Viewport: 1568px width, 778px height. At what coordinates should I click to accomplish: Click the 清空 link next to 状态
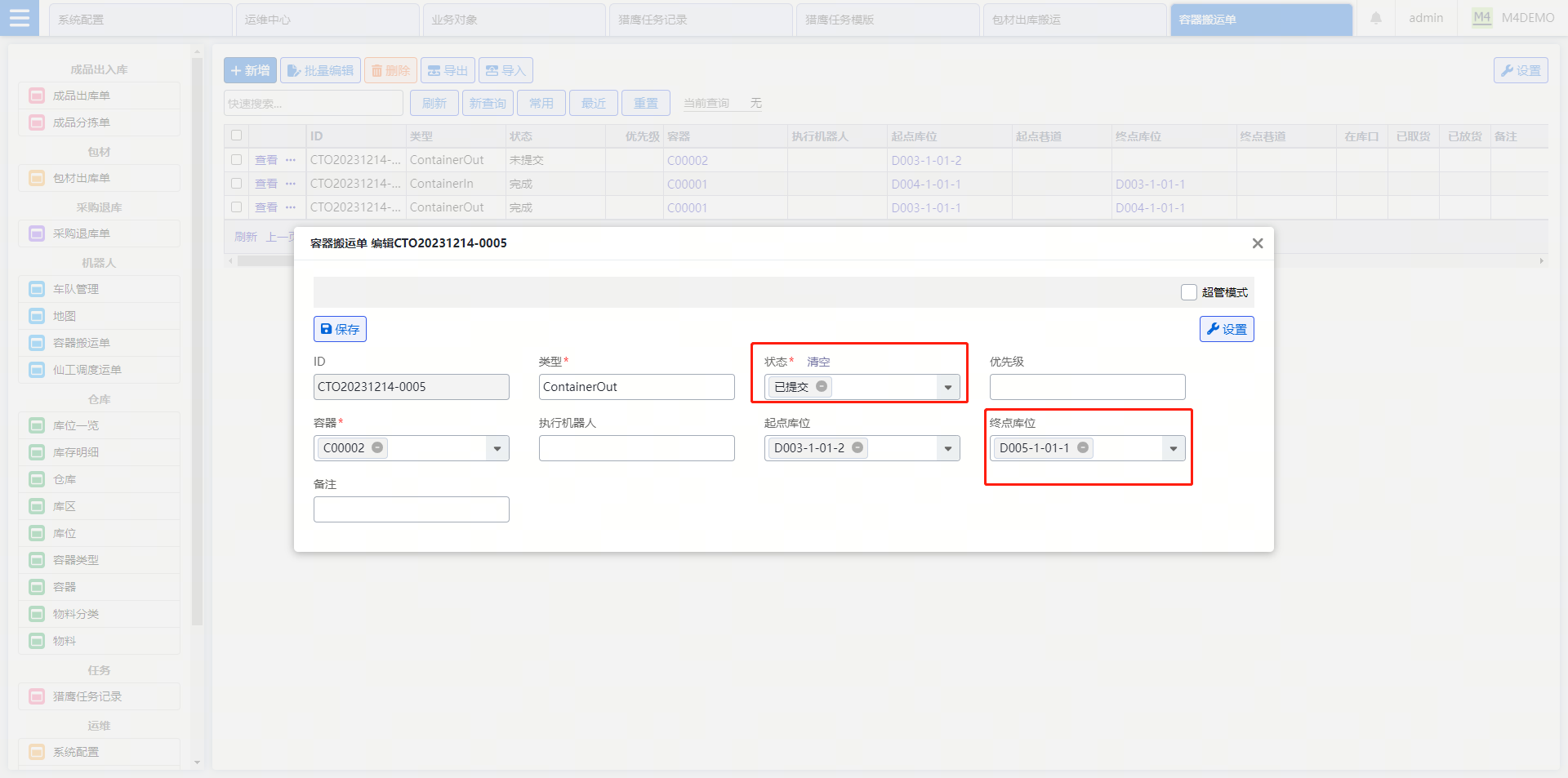(818, 362)
